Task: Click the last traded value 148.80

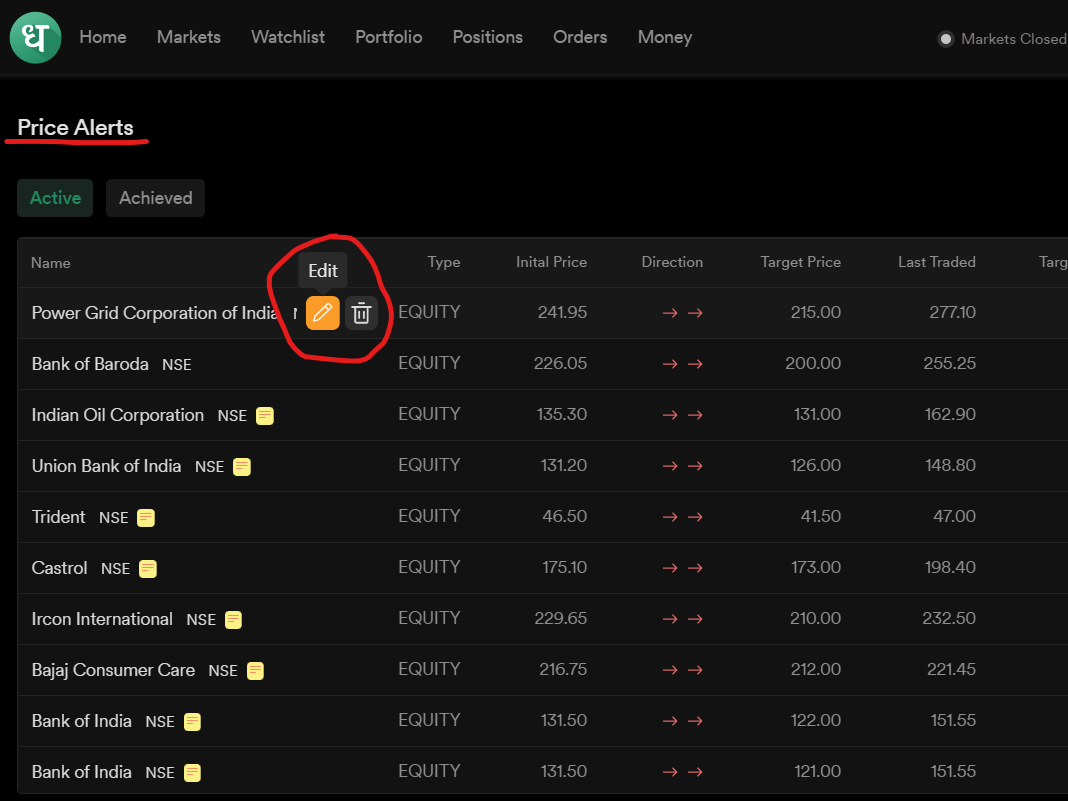Action: [x=950, y=465]
